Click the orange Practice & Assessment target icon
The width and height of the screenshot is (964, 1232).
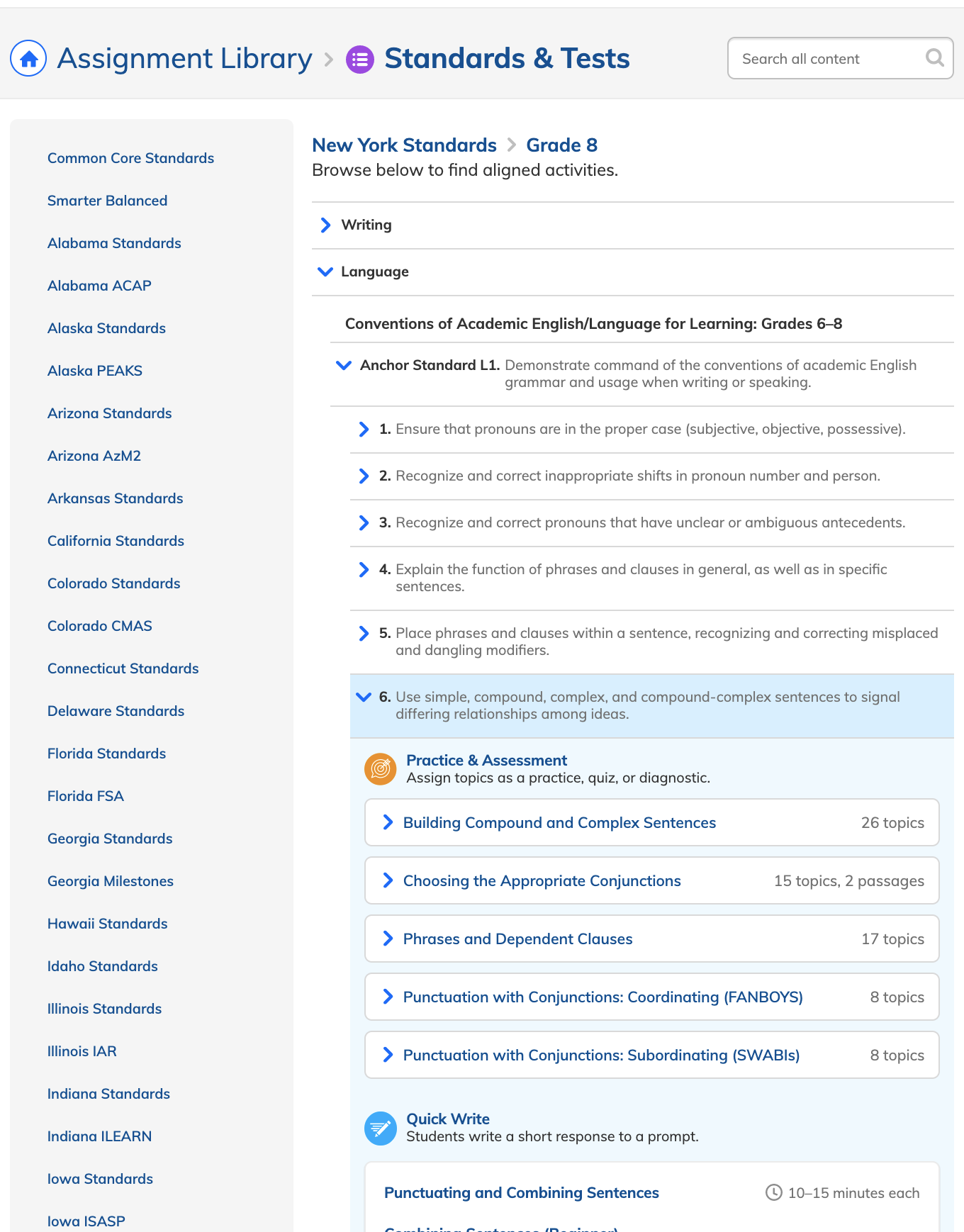(x=381, y=768)
